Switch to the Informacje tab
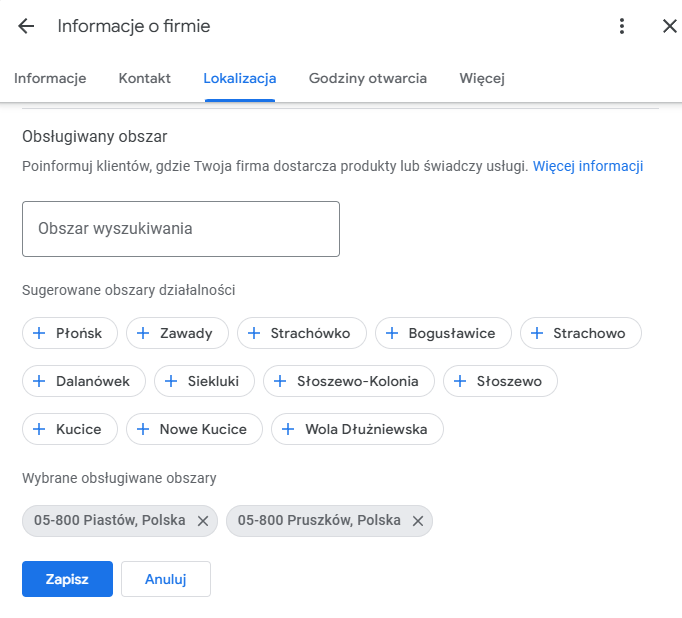Image resolution: width=682 pixels, height=618 pixels. 50,78
